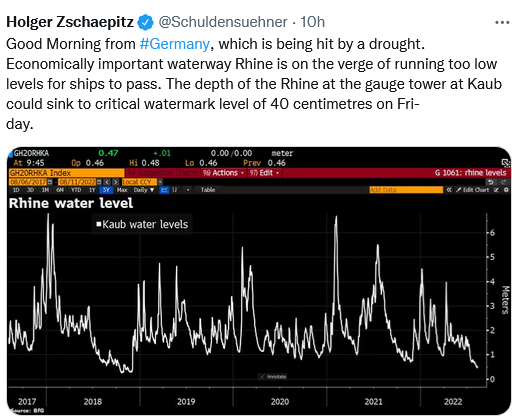Click the previous period arrow button

tap(107, 182)
